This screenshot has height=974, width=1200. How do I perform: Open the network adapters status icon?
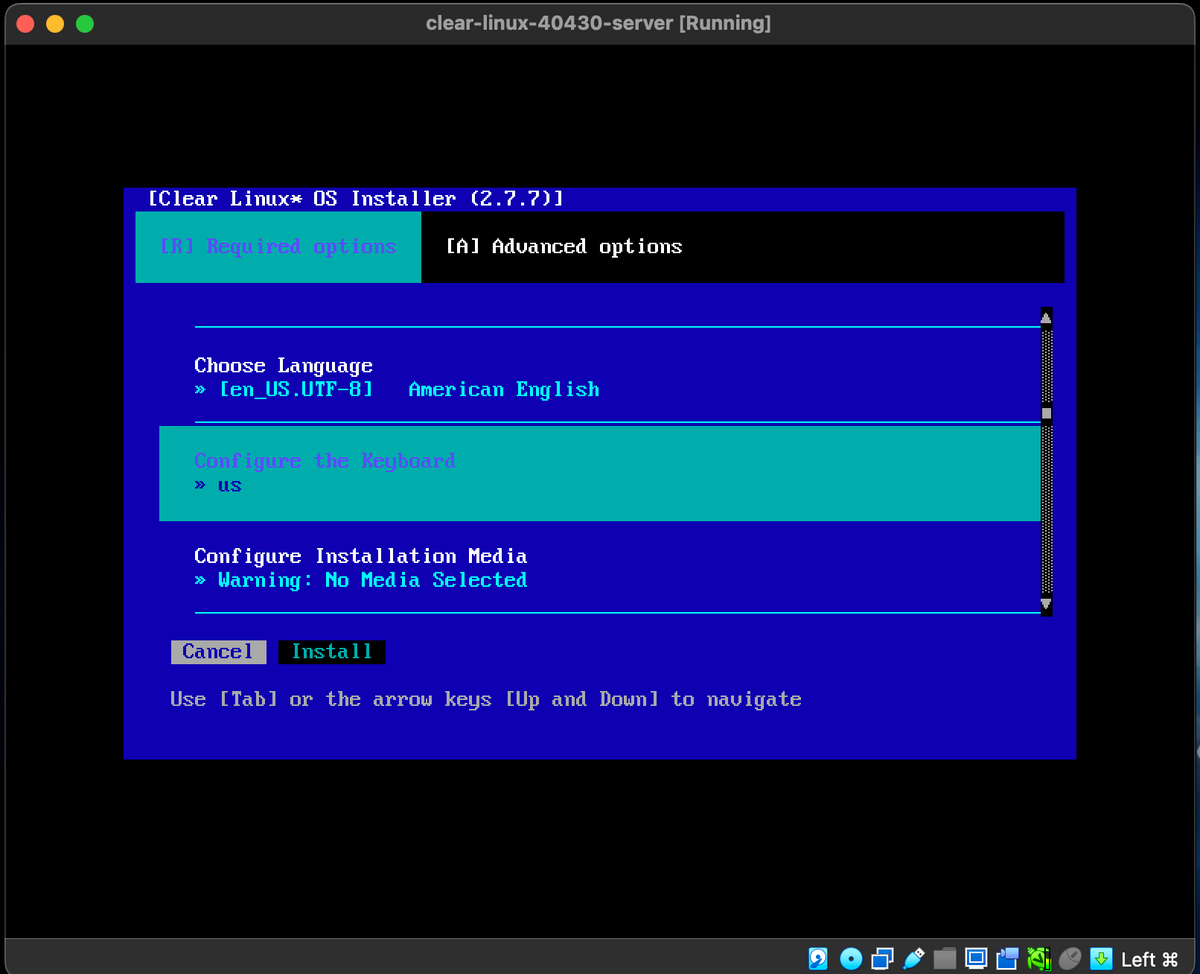(x=881, y=958)
